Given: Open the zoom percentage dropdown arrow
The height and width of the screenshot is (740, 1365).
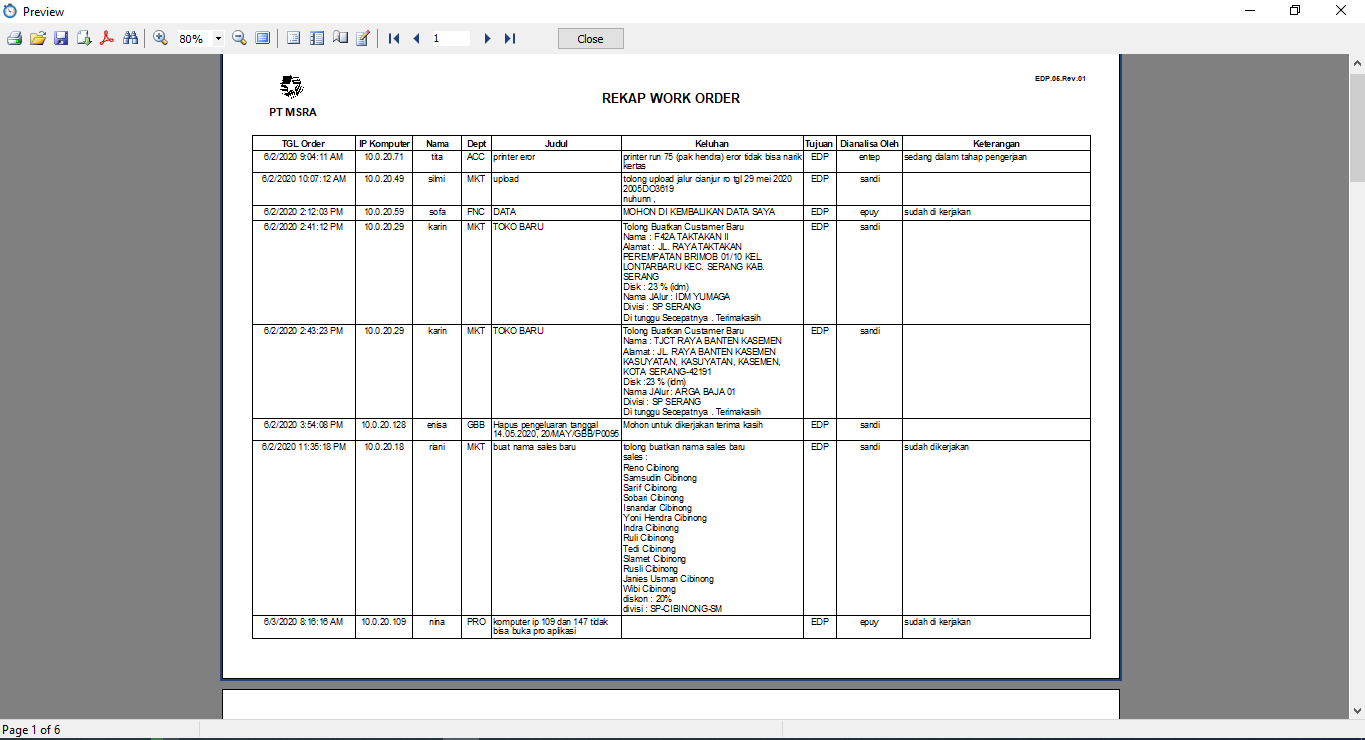Looking at the screenshot, I should (x=218, y=39).
